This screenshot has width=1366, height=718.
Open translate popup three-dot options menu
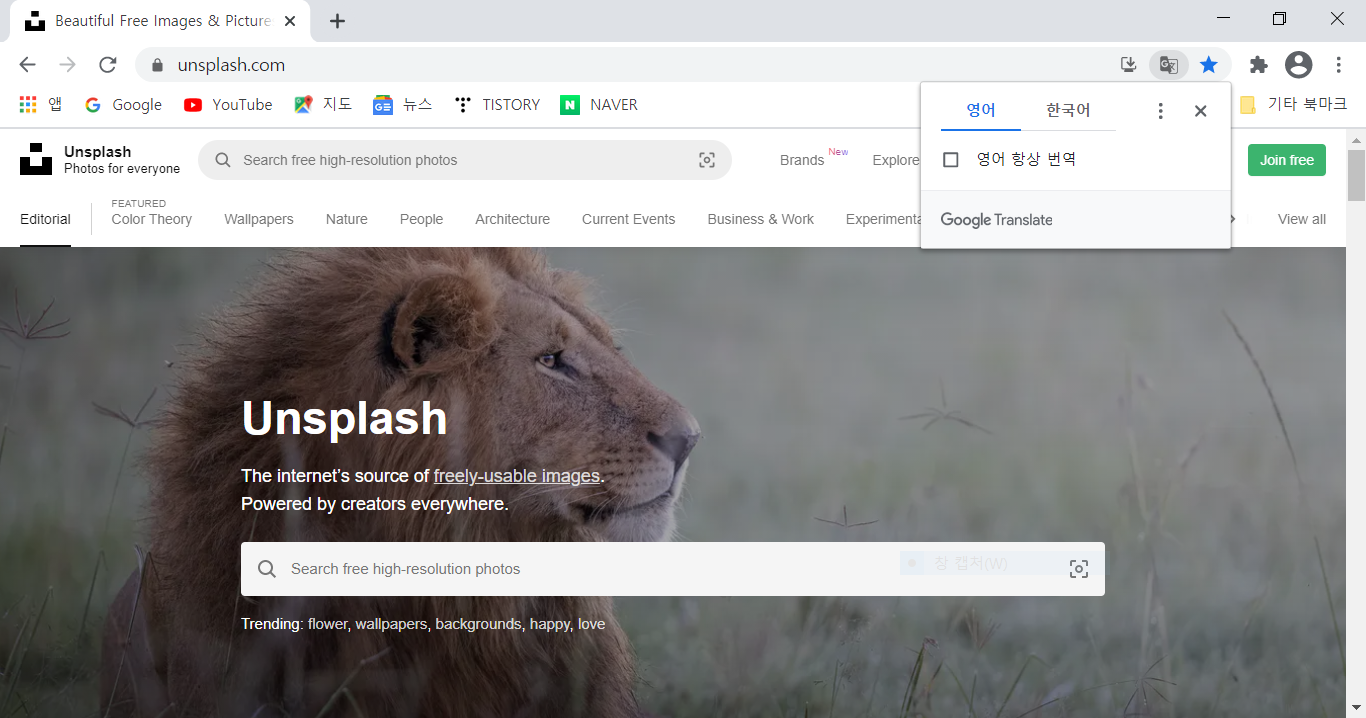pos(1160,111)
